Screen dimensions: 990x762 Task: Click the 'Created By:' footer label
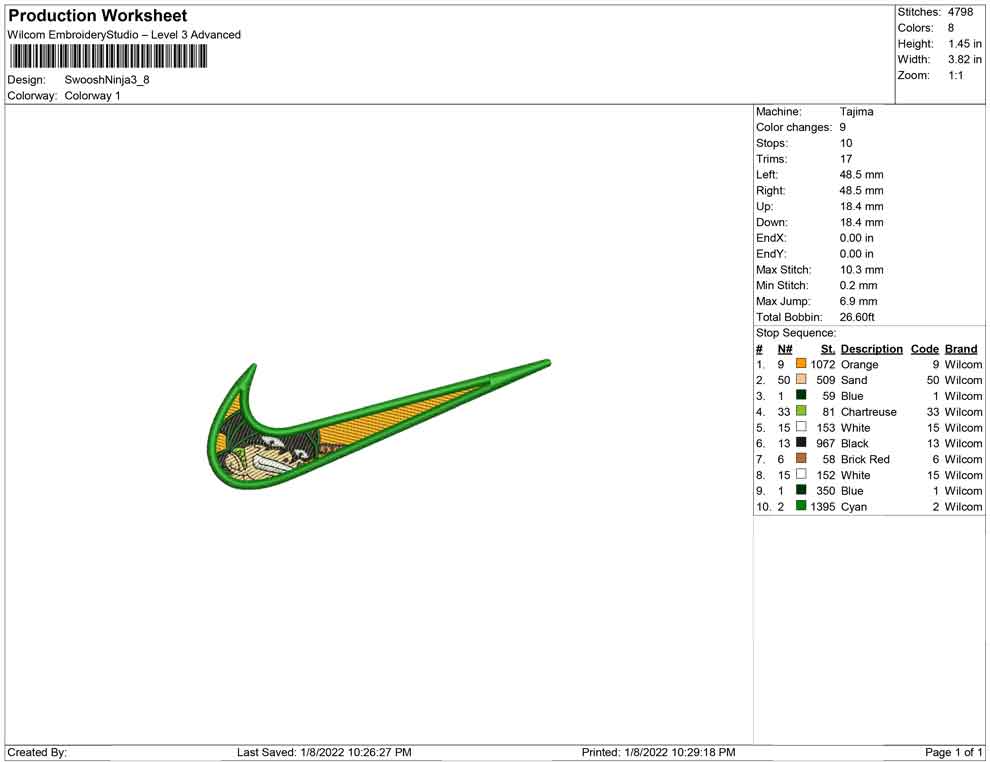click(x=37, y=752)
